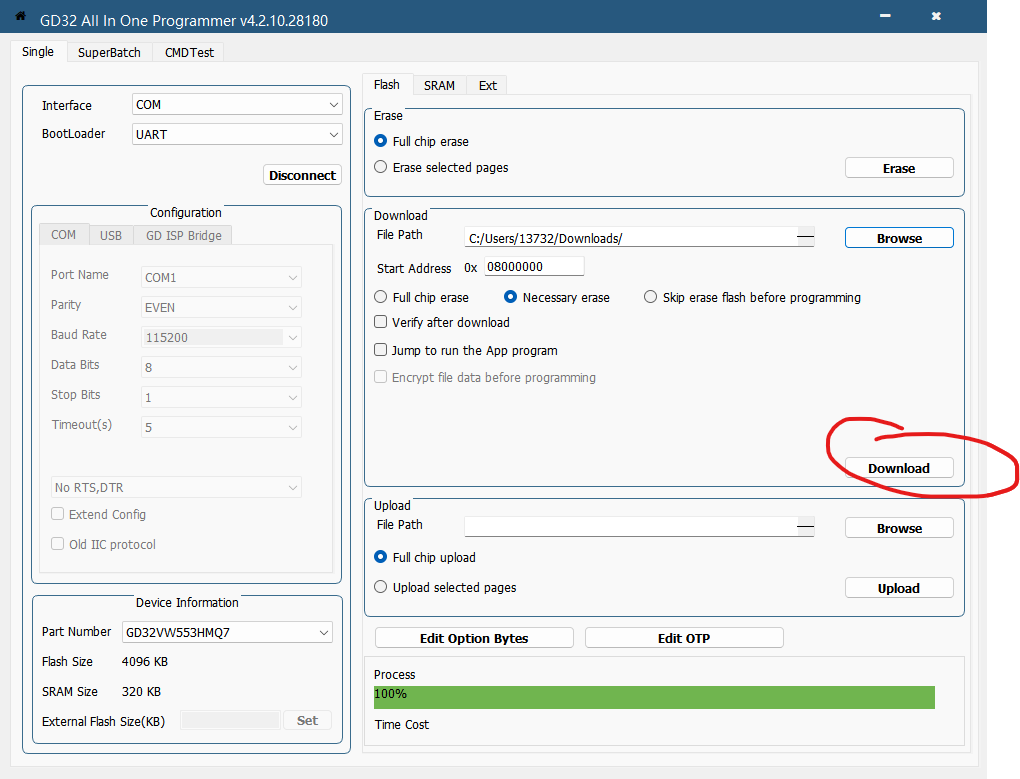Choose the Erase selected pages option

(x=381, y=167)
